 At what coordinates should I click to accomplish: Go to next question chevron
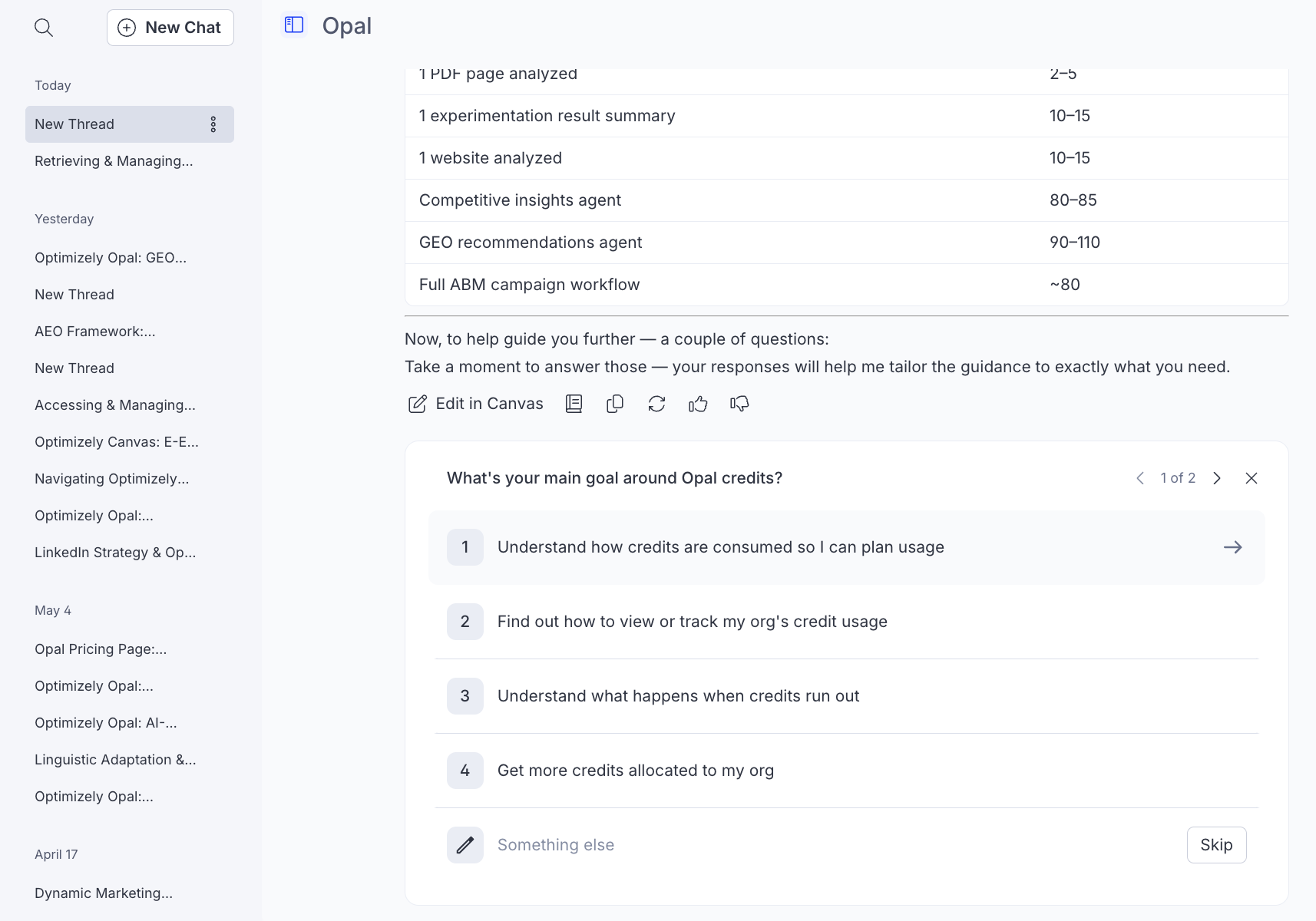(x=1217, y=478)
